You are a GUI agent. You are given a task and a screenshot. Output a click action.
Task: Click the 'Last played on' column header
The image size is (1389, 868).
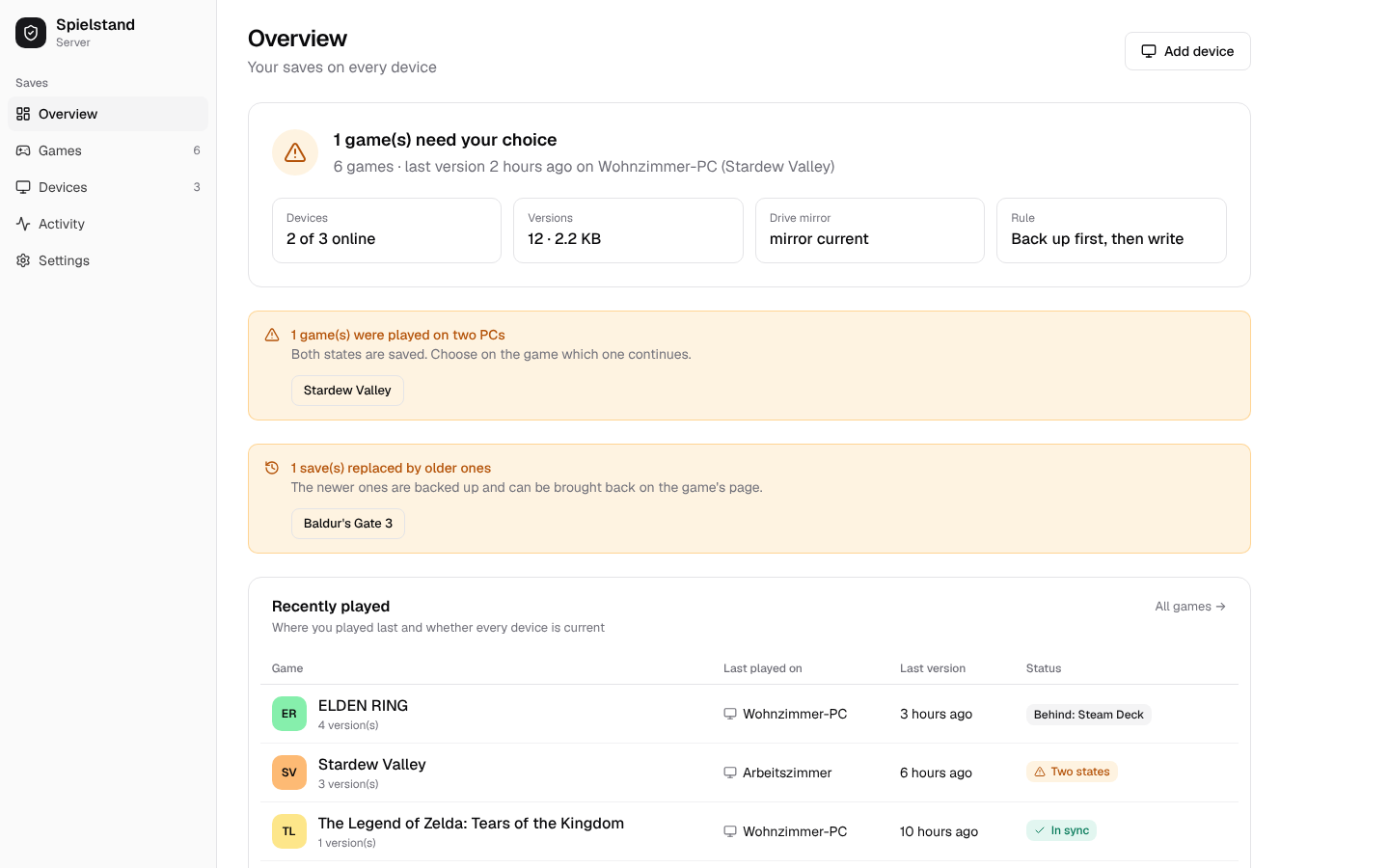pos(762,668)
